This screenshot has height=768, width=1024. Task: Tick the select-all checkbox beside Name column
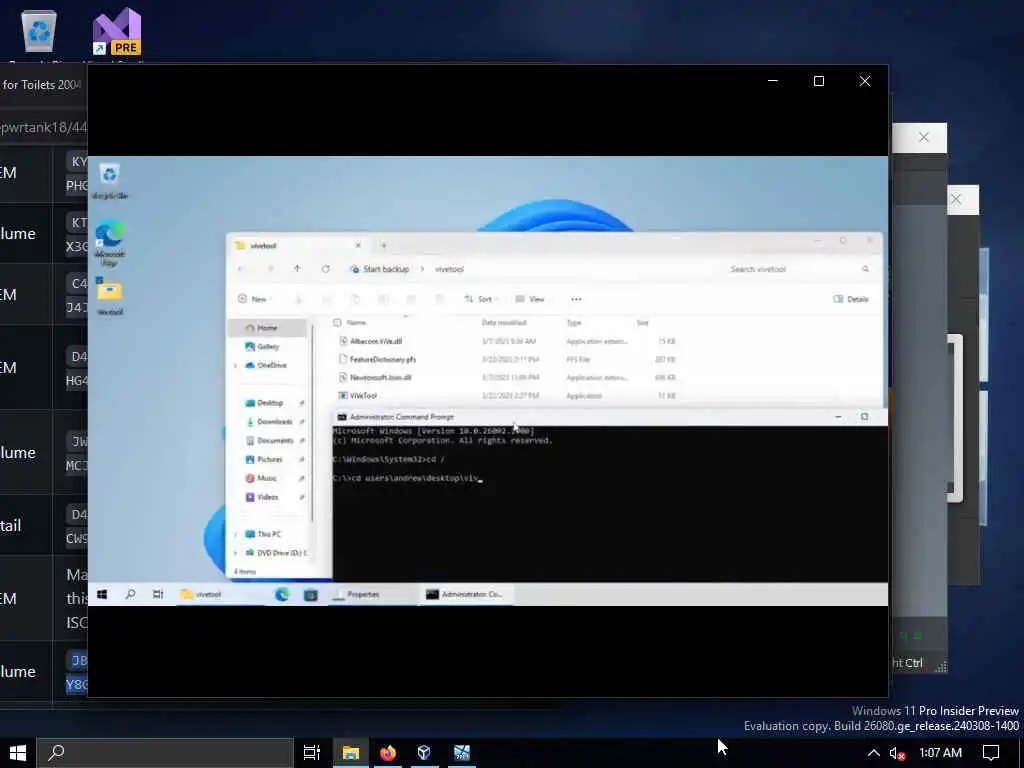337,323
